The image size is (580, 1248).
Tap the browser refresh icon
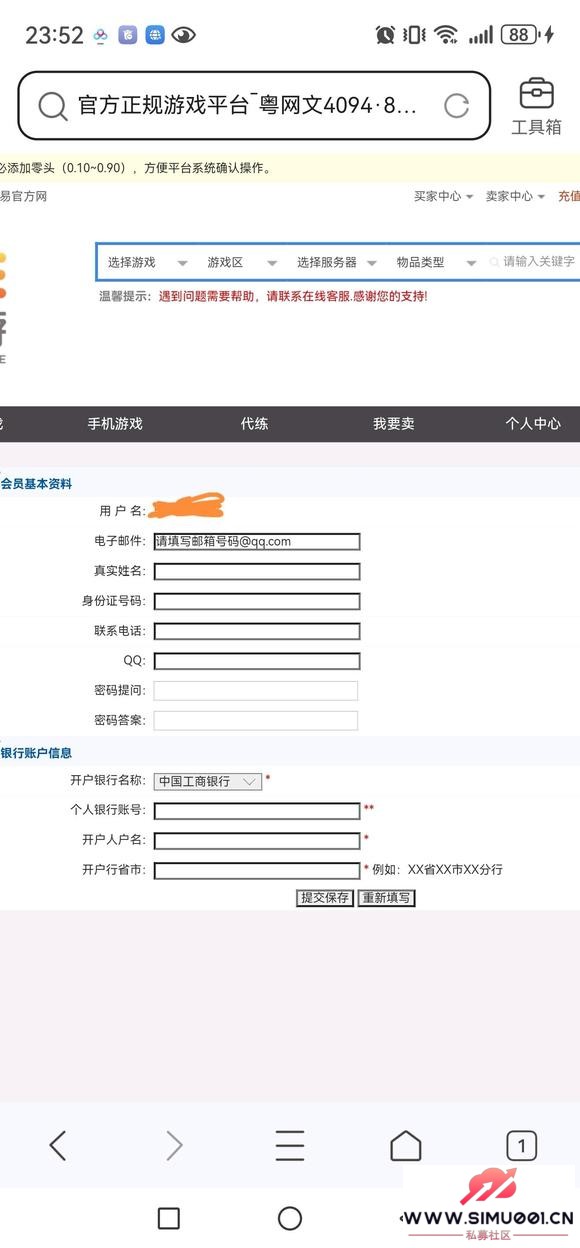pos(456,105)
